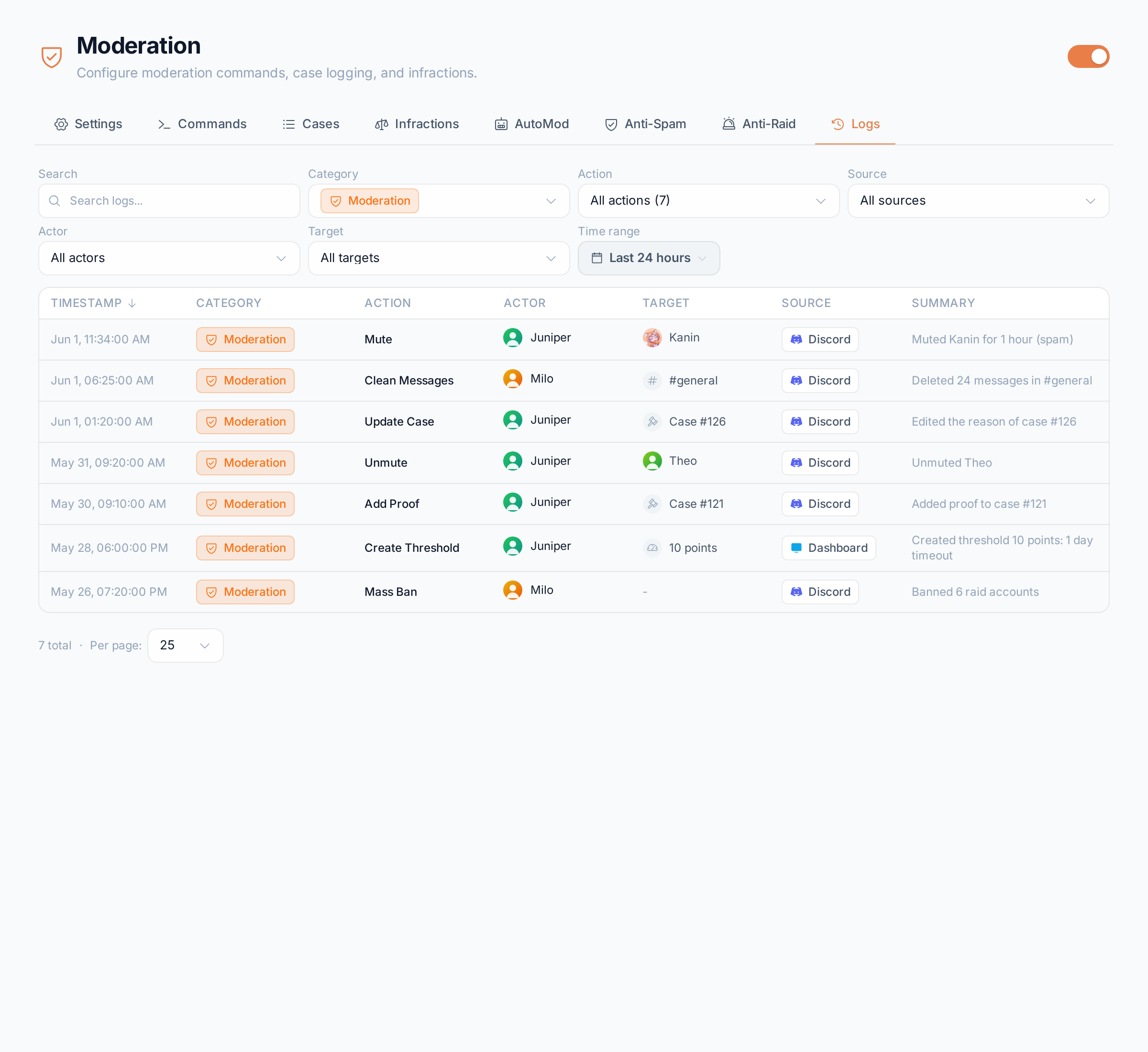Image resolution: width=1148 pixels, height=1052 pixels.
Task: Switch to the Anti-Raid tab
Action: [x=759, y=124]
